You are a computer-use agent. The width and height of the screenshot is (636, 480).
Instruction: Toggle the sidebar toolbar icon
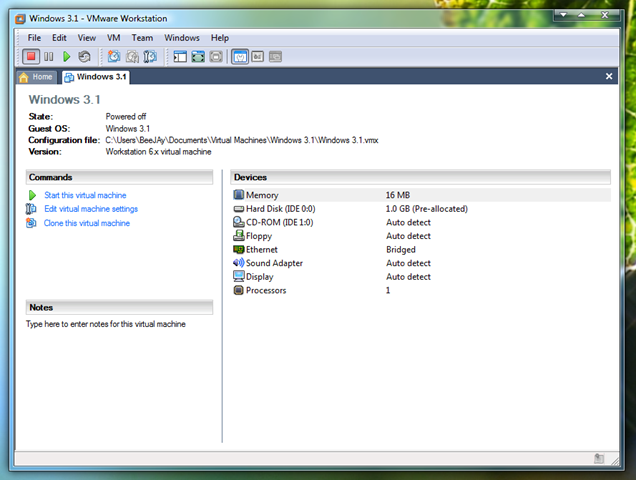pyautogui.click(x=180, y=56)
